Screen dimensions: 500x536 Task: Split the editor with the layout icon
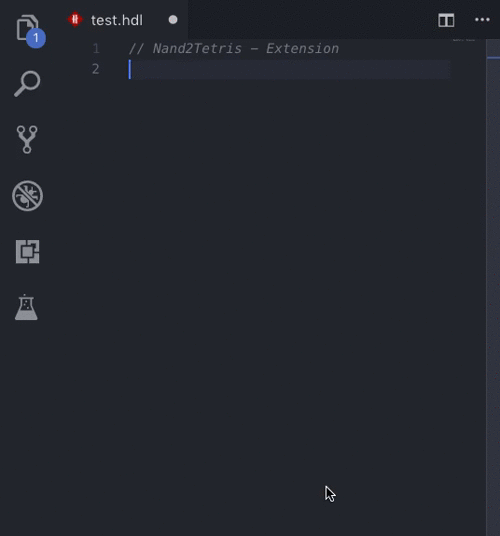pyautogui.click(x=446, y=20)
